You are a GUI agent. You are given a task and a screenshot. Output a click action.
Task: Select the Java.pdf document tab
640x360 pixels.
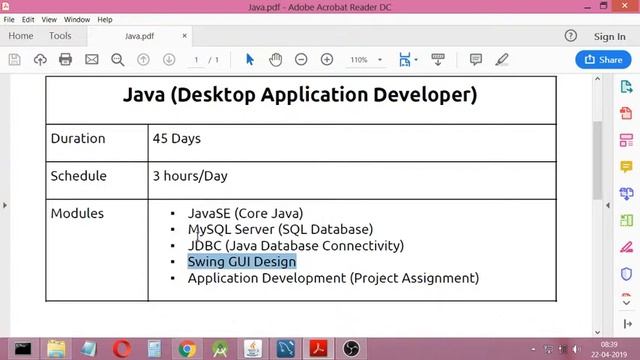[x=139, y=36]
